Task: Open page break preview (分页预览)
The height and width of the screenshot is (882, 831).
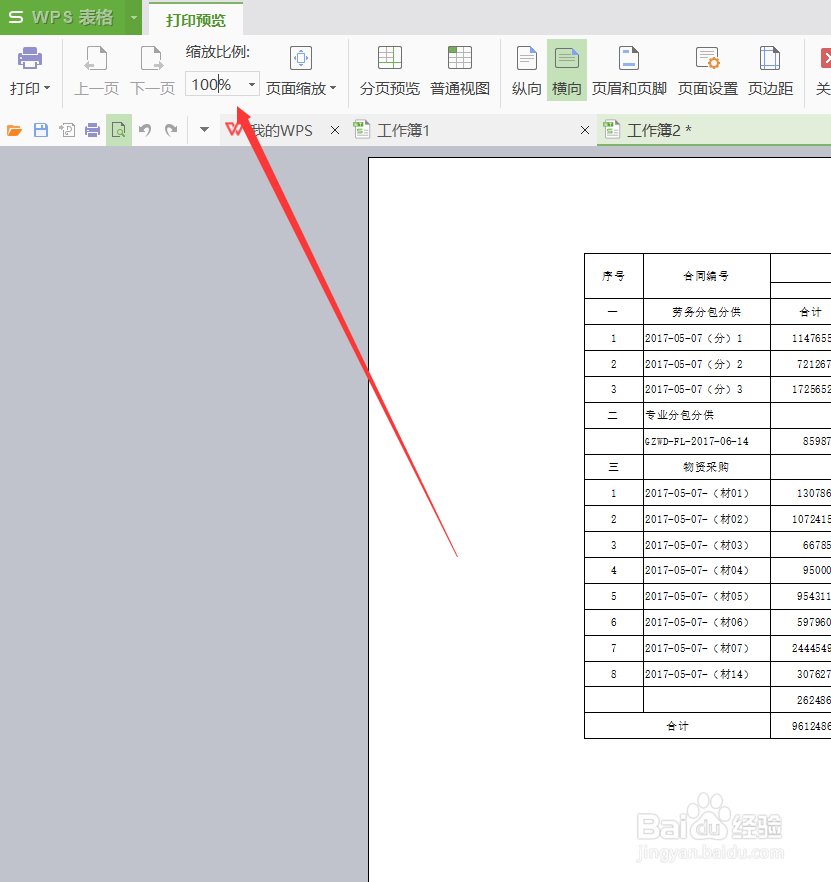Action: [389, 70]
